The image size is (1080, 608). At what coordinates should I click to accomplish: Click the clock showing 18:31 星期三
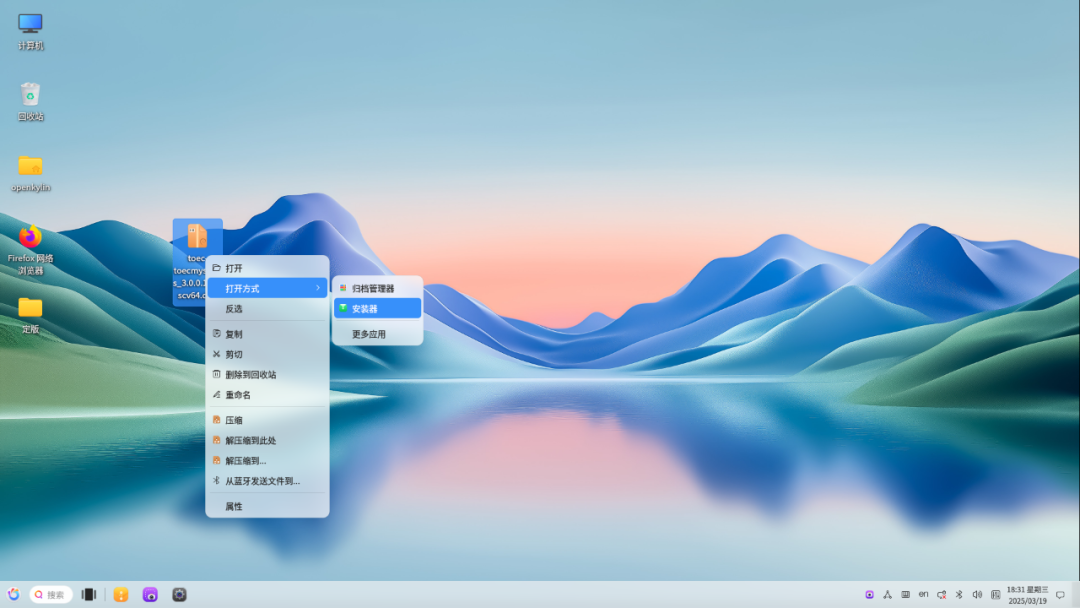pos(1027,594)
